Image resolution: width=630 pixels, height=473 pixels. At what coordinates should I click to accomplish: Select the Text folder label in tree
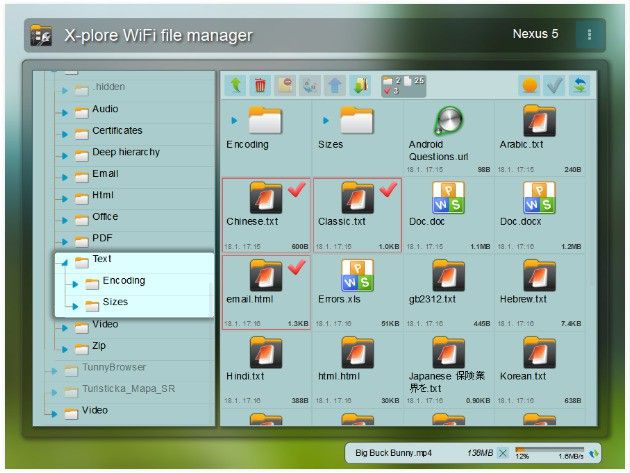coord(102,259)
